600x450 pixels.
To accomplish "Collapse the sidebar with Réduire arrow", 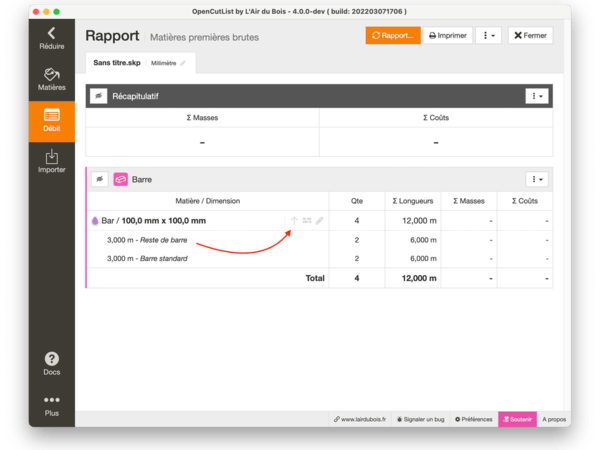I will (51, 39).
